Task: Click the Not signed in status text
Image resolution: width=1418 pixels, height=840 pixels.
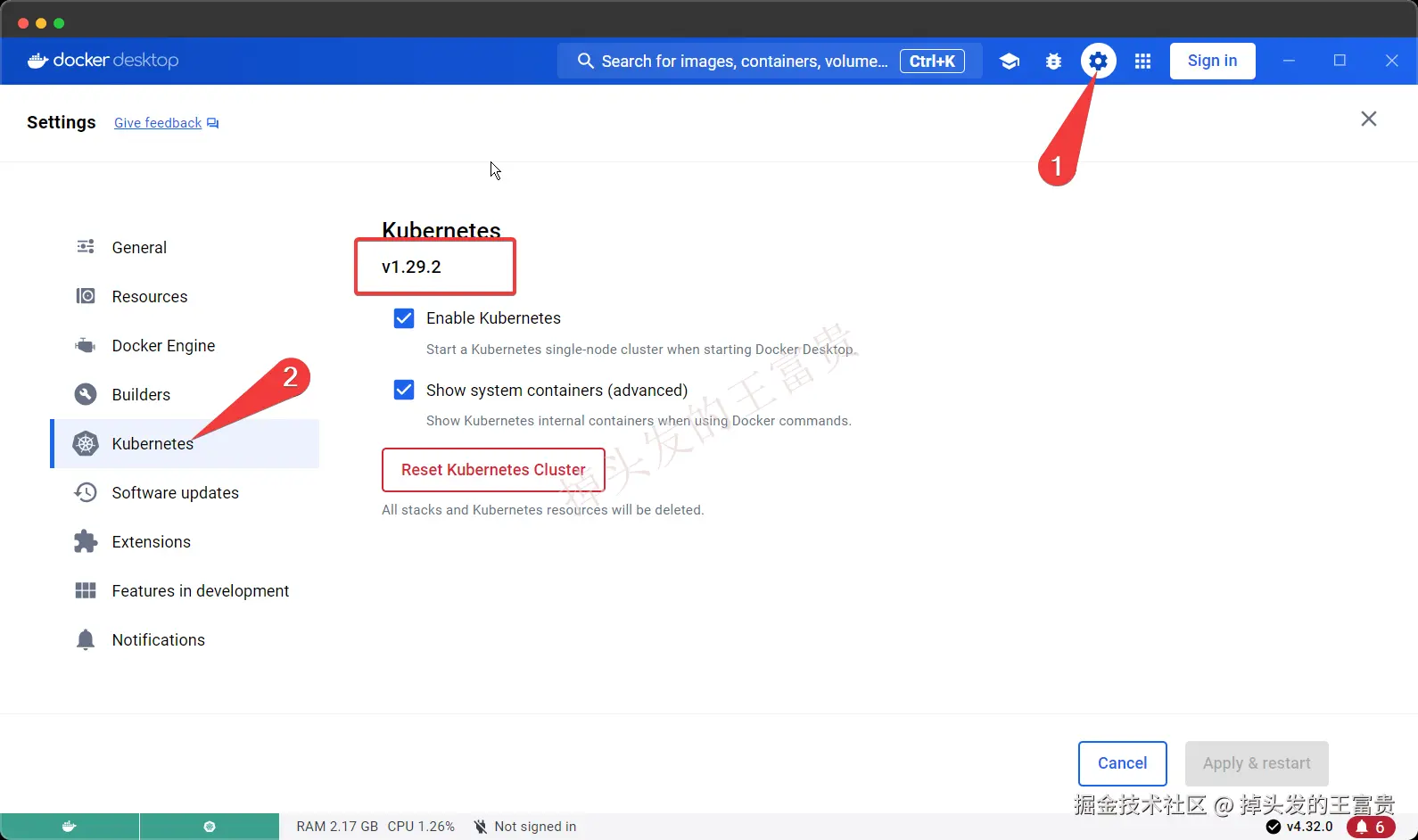Action: pos(535,827)
